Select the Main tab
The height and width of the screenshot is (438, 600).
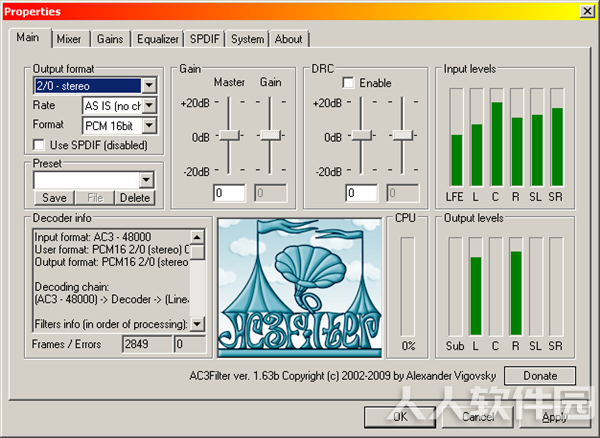[28, 37]
